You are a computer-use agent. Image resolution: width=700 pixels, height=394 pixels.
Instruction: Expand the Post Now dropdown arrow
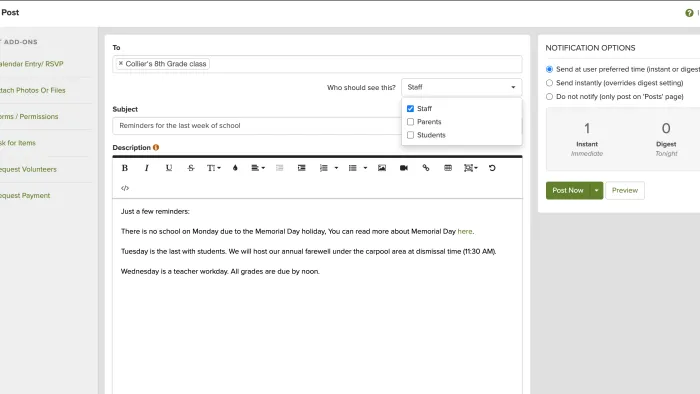pyautogui.click(x=596, y=191)
